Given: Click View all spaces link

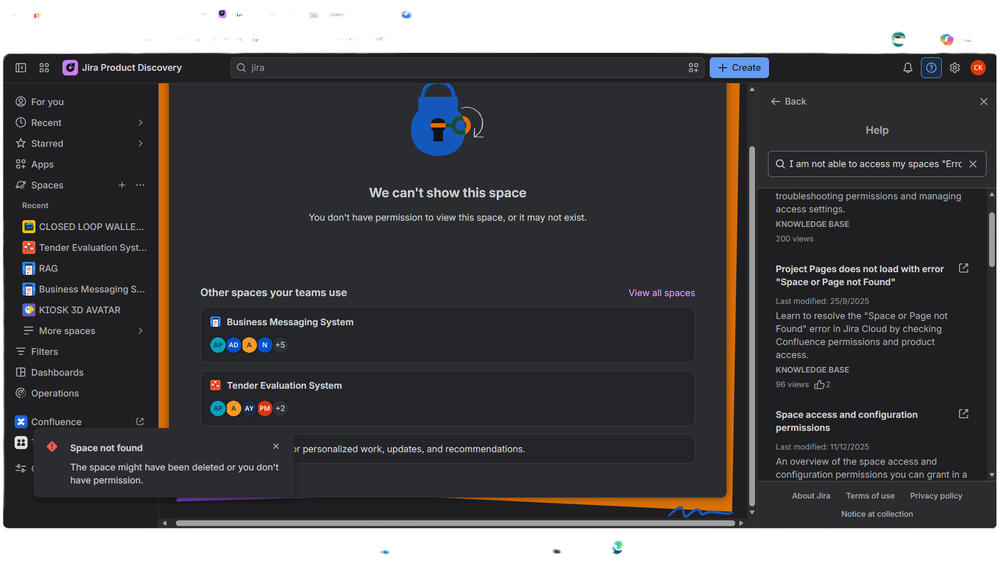Looking at the screenshot, I should pos(661,293).
